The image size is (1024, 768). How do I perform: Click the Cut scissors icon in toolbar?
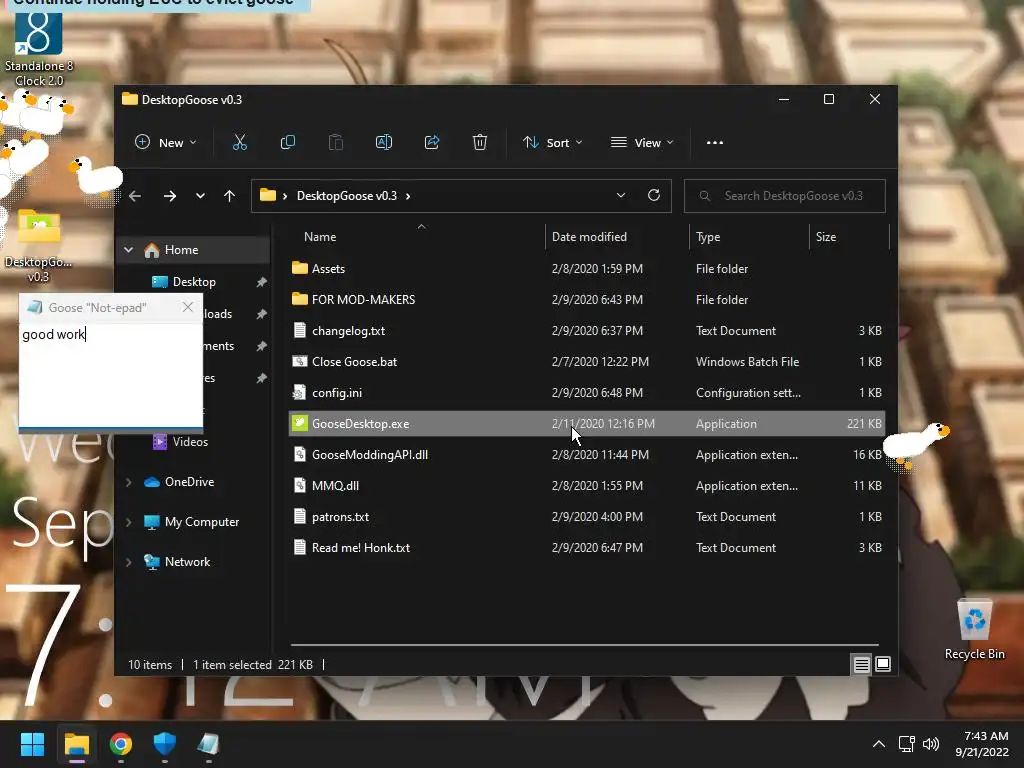point(240,142)
